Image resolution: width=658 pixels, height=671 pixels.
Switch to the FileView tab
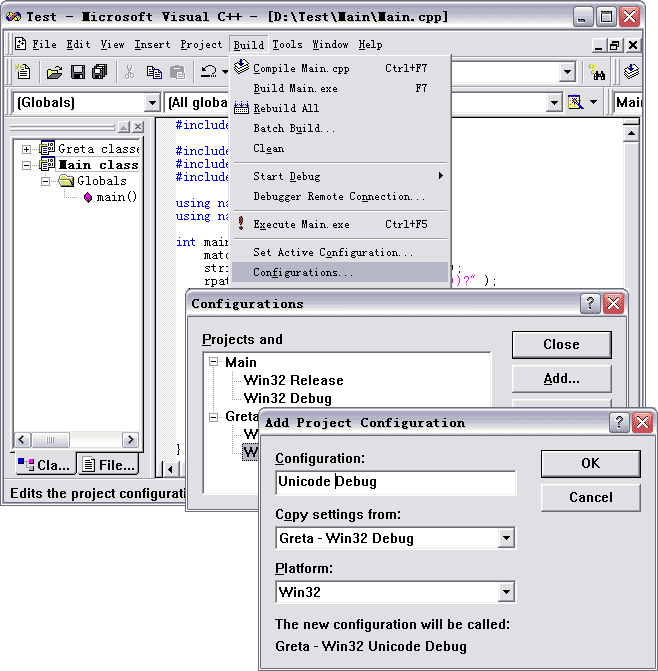110,464
